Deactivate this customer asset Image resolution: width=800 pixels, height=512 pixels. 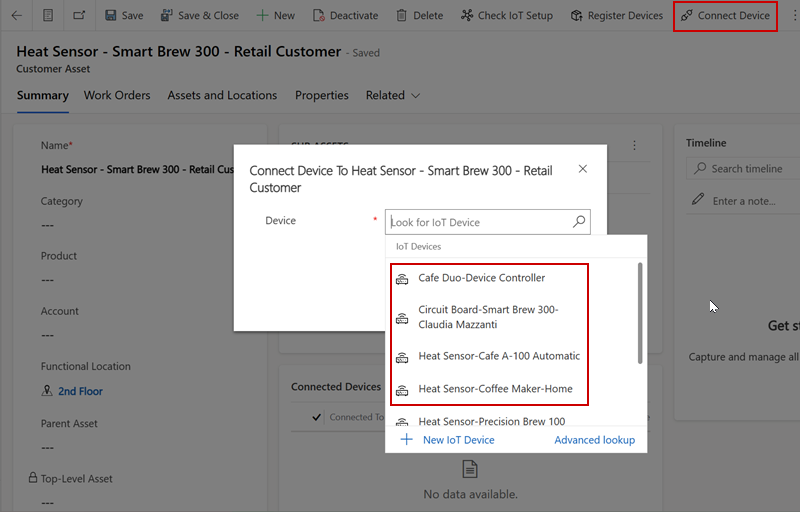[345, 15]
